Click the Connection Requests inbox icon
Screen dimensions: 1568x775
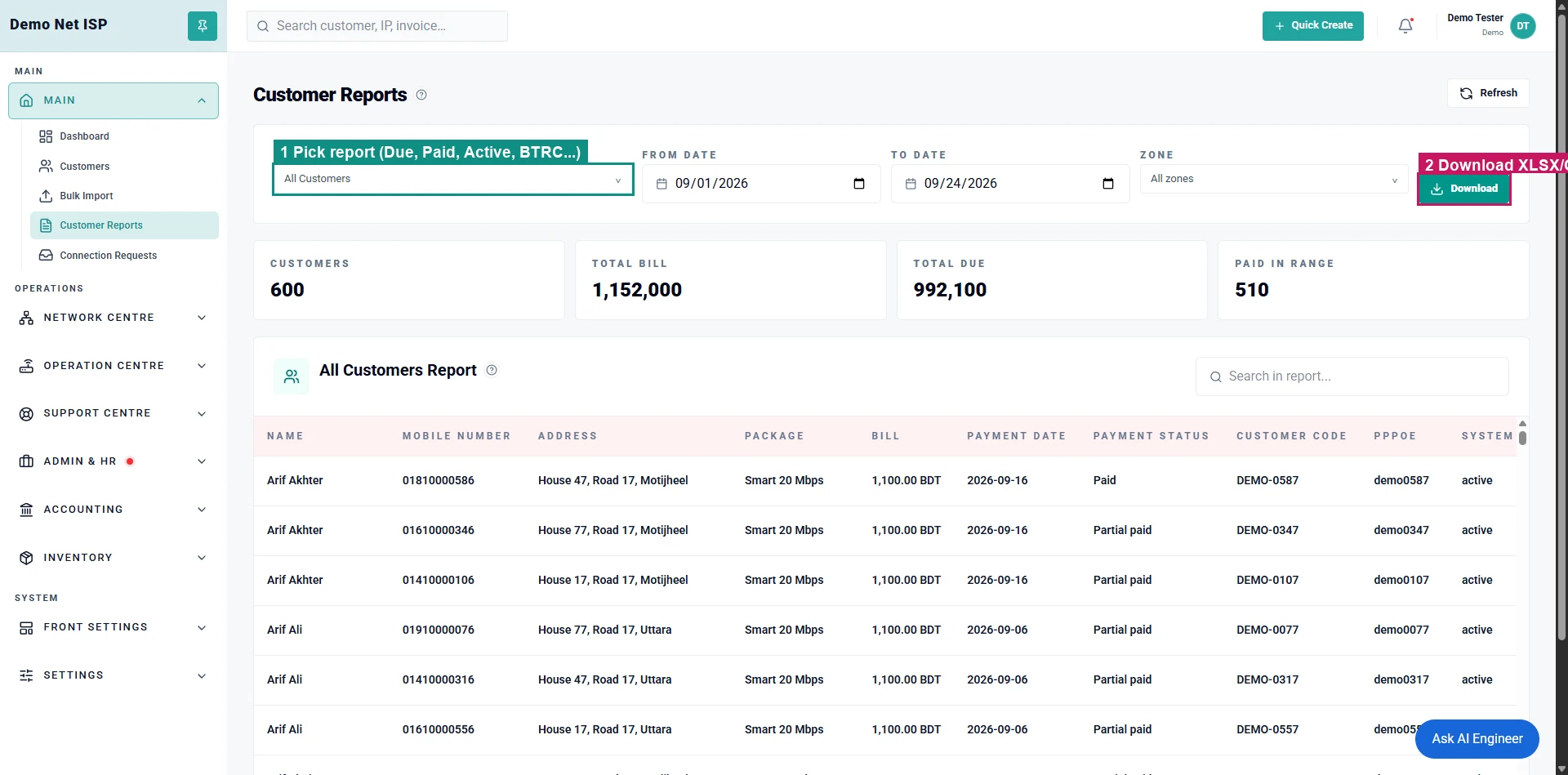pos(46,256)
